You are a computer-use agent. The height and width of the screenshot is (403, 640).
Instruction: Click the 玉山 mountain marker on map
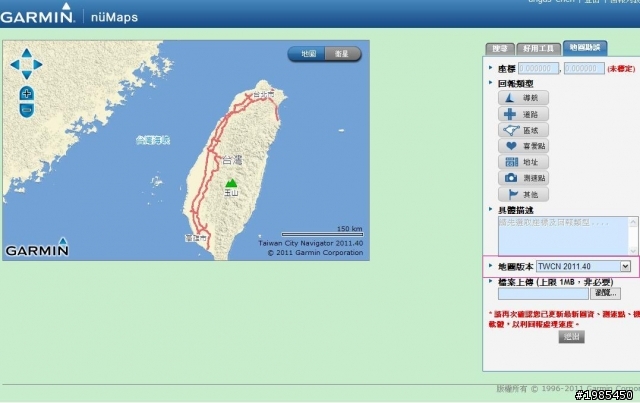[231, 183]
